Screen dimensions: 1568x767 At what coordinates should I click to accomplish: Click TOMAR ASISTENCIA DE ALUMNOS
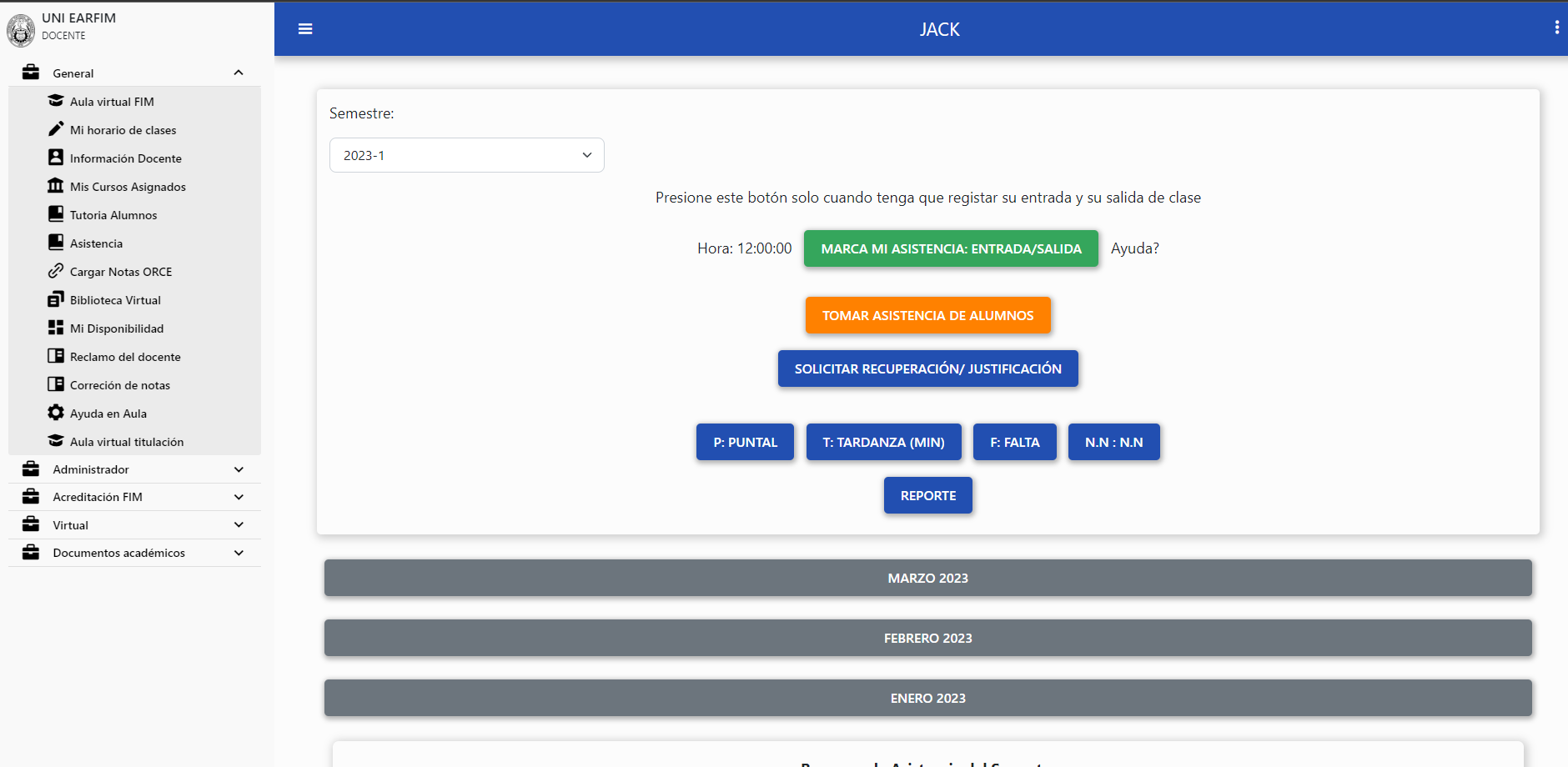click(927, 315)
